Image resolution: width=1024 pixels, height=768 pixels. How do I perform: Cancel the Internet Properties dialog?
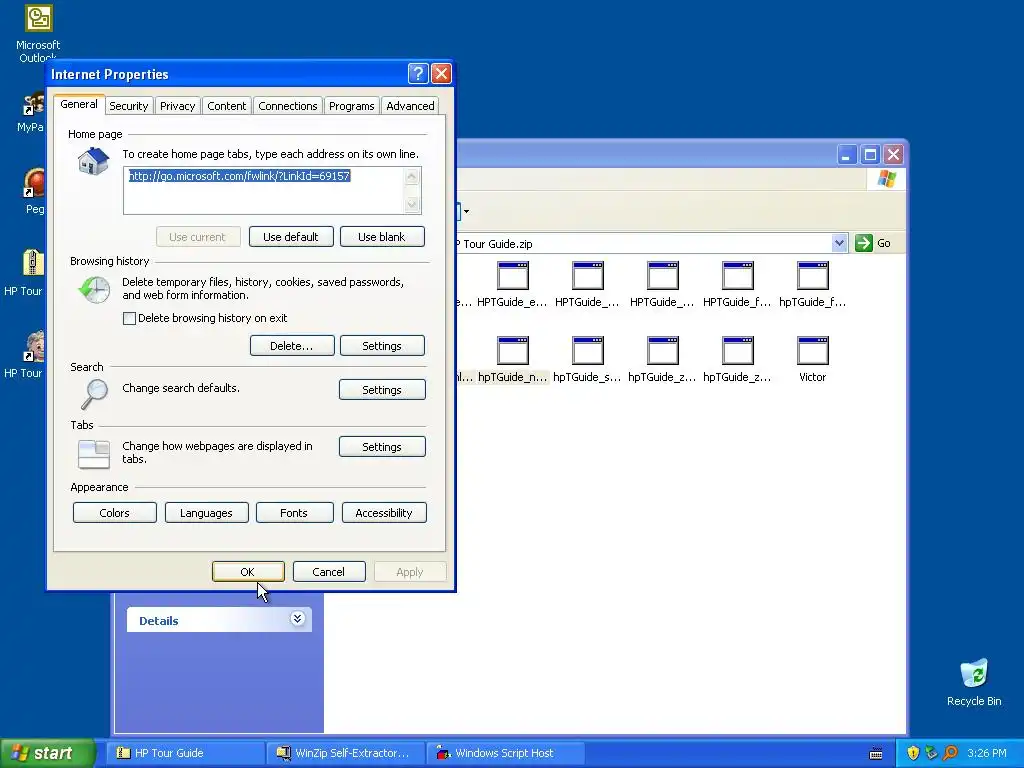[329, 571]
